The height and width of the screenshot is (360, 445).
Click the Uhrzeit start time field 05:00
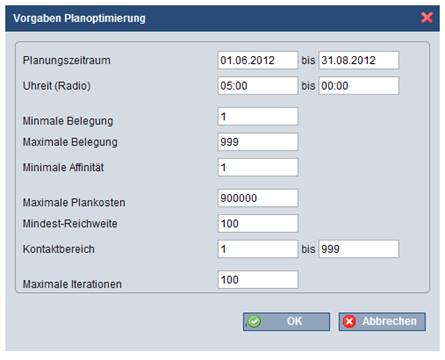click(x=258, y=86)
